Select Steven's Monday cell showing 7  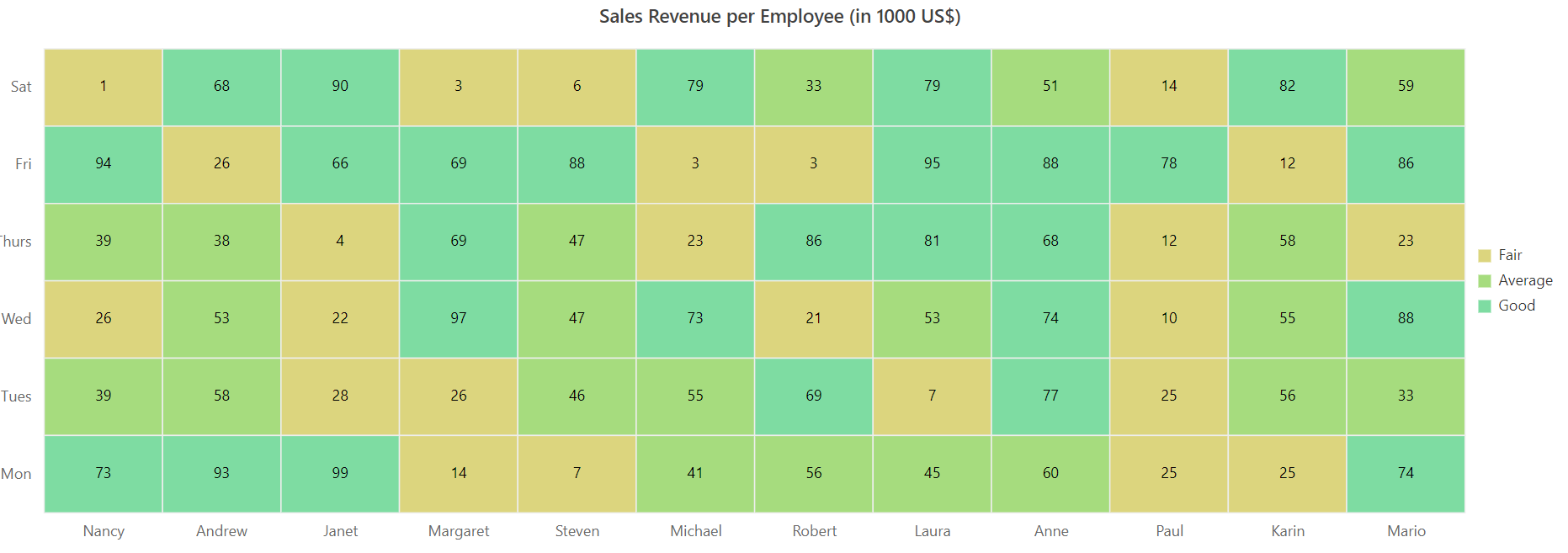click(x=577, y=474)
